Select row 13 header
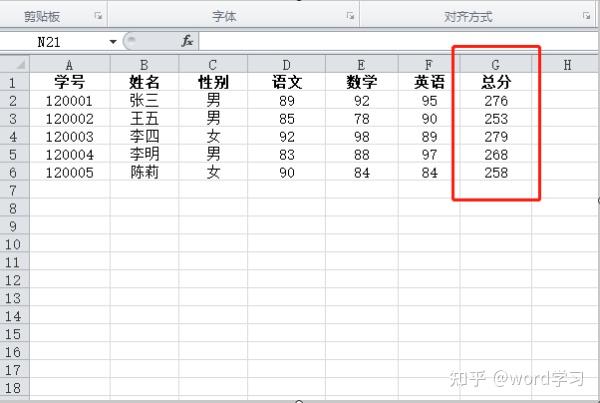Screen dimensions: 600x403 point(15,297)
